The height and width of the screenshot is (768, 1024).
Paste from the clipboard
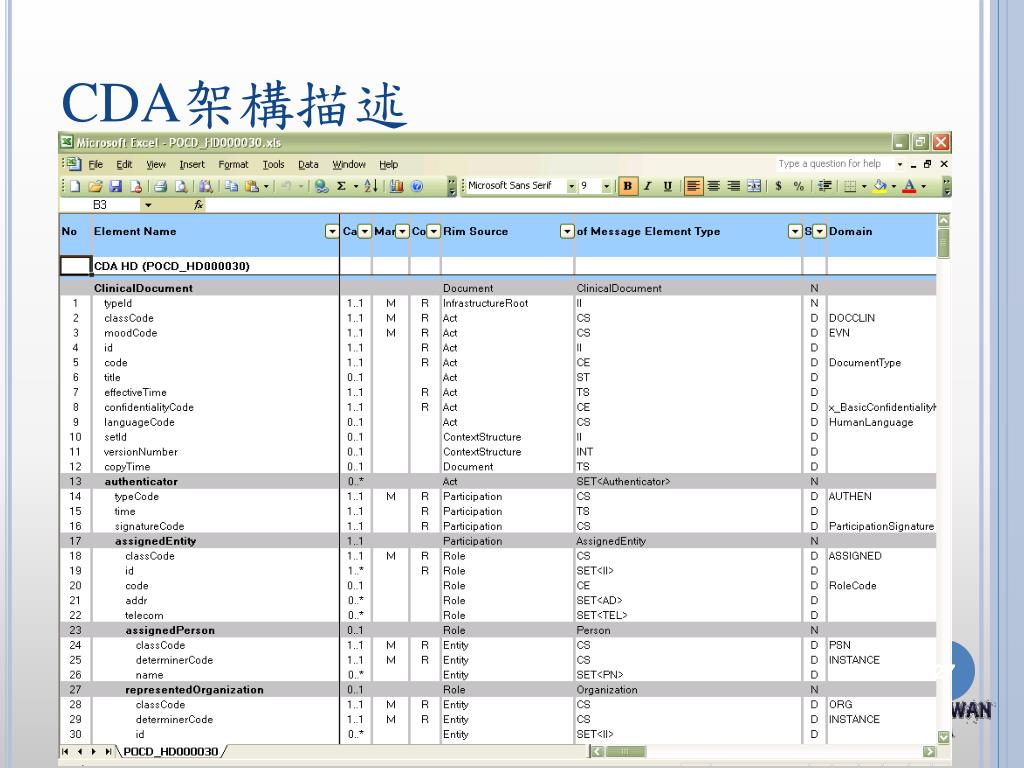[251, 186]
